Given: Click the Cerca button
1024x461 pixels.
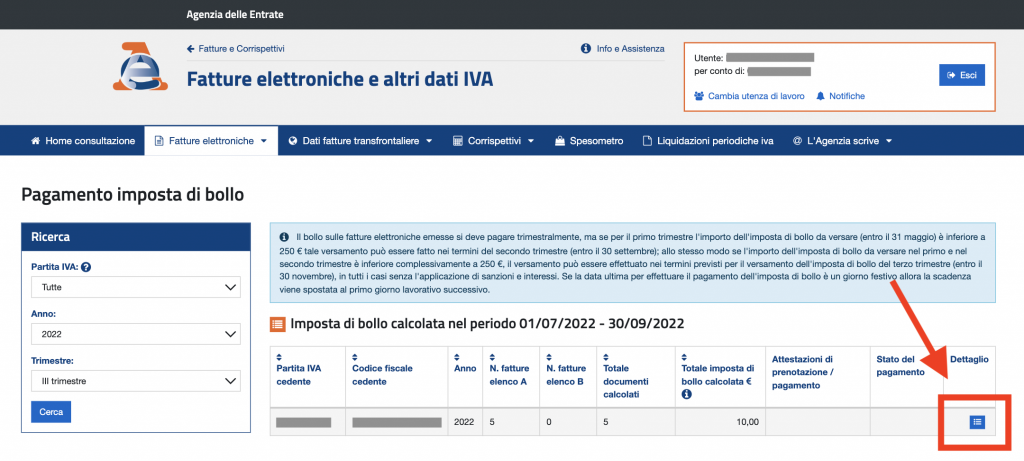Looking at the screenshot, I should coord(51,412).
